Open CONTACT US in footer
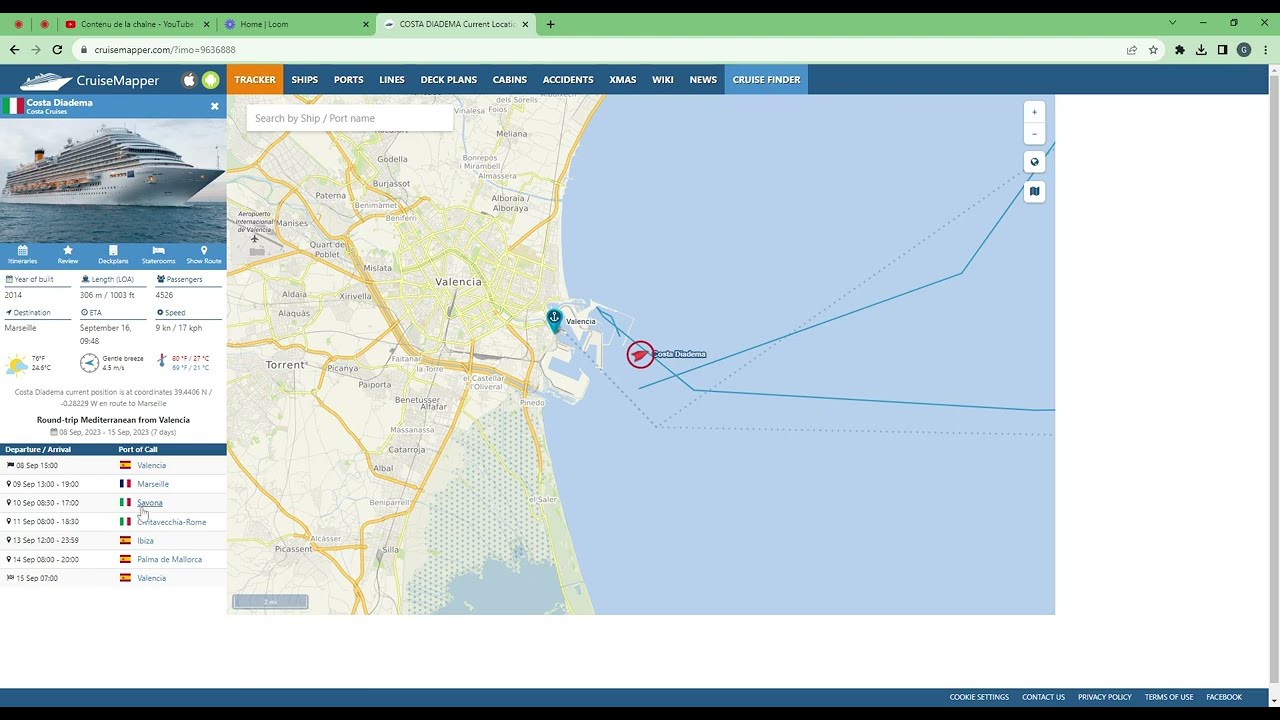The height and width of the screenshot is (720, 1280). coord(1043,697)
